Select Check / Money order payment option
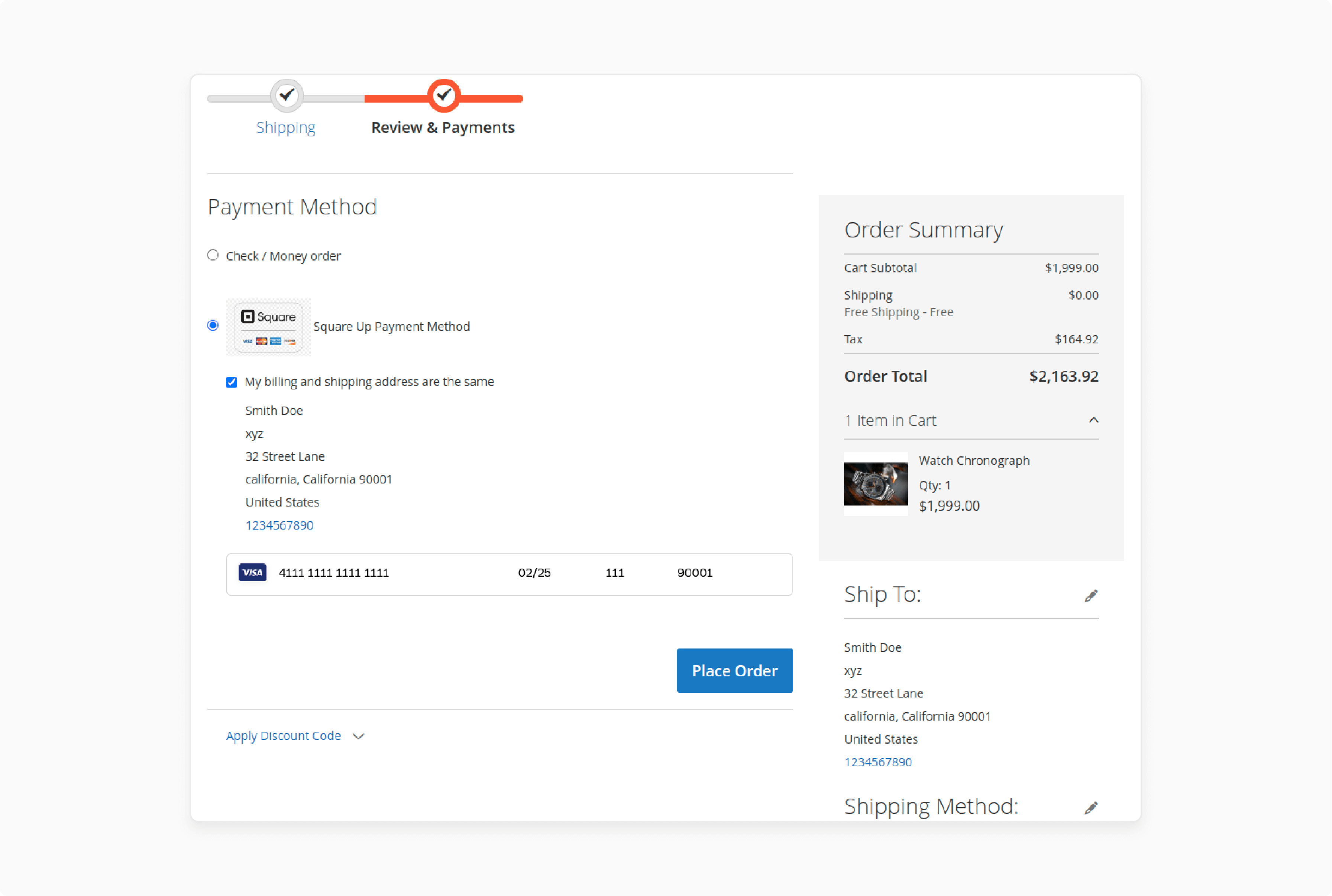Screen dimensions: 1332x896 [x=213, y=255]
